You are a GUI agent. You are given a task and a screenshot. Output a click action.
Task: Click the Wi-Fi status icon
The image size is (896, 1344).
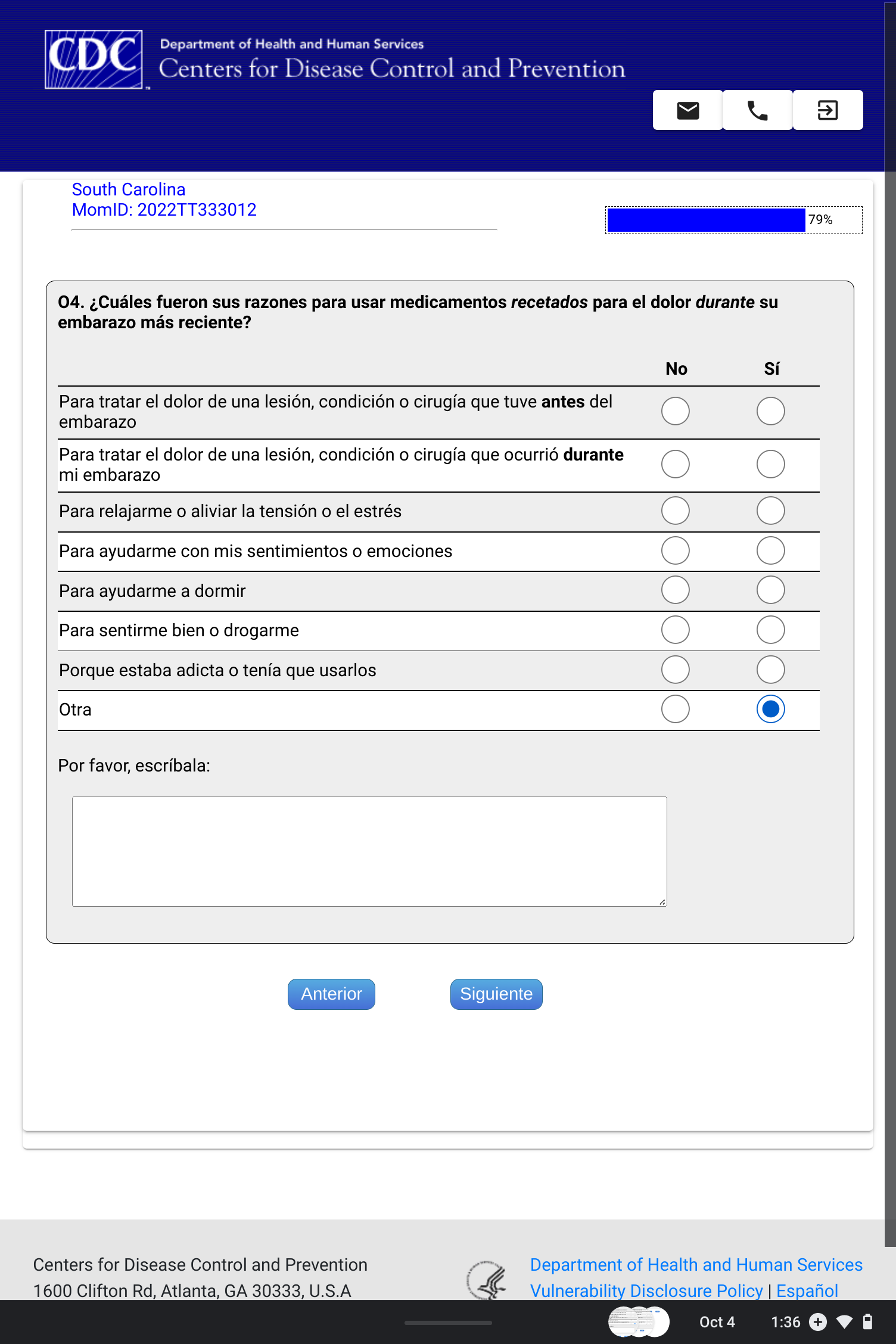click(844, 1322)
